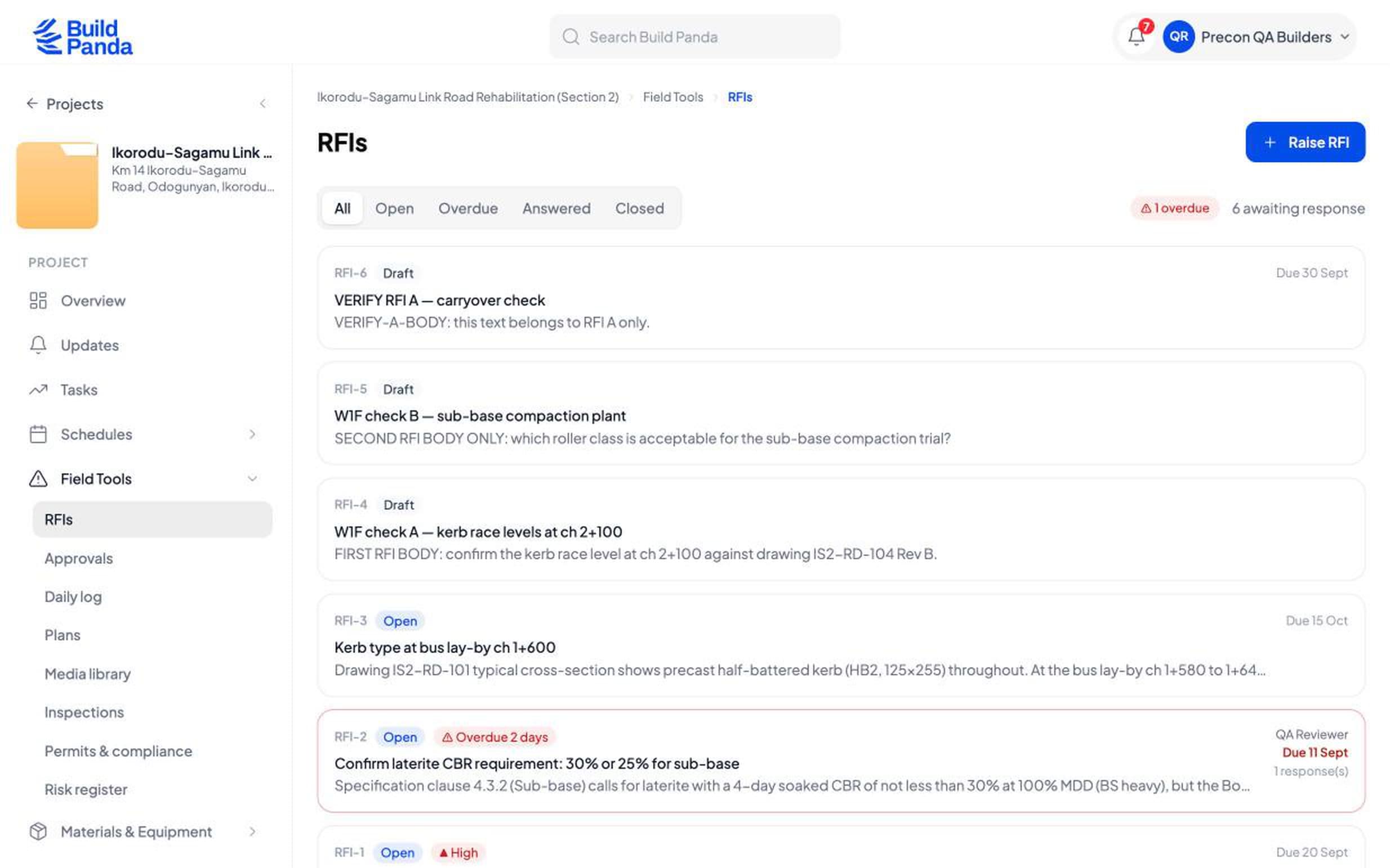Open Permits & compliance in the sidebar
Image resolution: width=1390 pixels, height=868 pixels.
click(x=118, y=751)
